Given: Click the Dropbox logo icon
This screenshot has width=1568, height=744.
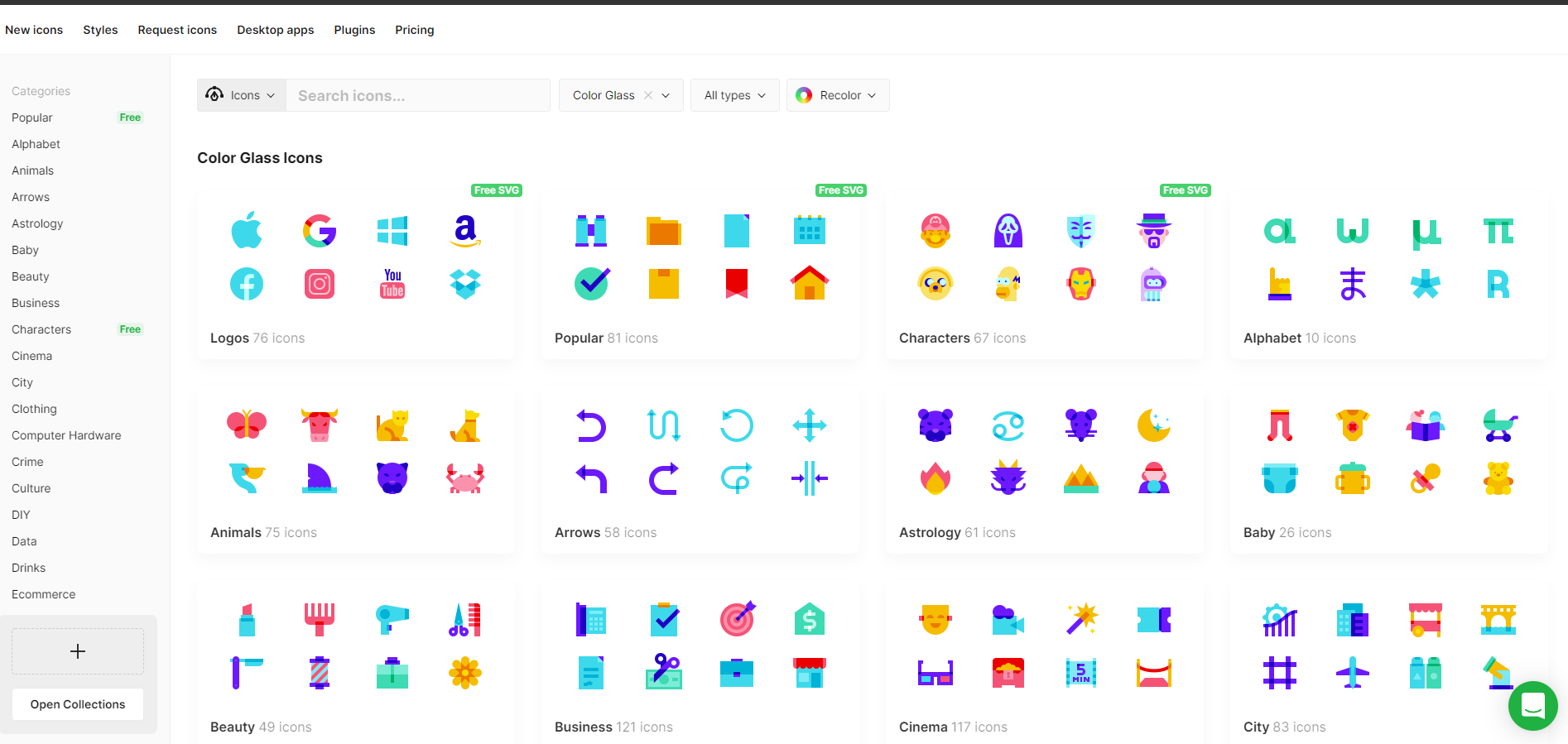Looking at the screenshot, I should pyautogui.click(x=465, y=284).
